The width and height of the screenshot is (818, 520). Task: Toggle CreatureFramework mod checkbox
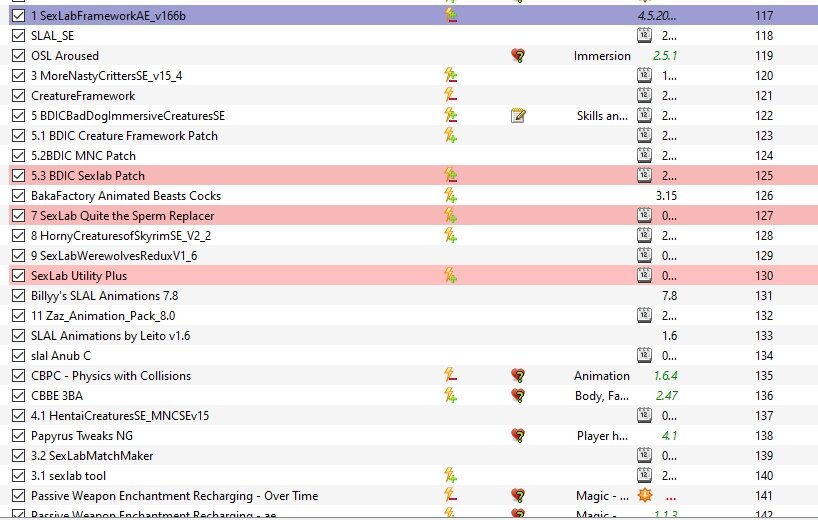tap(18, 95)
